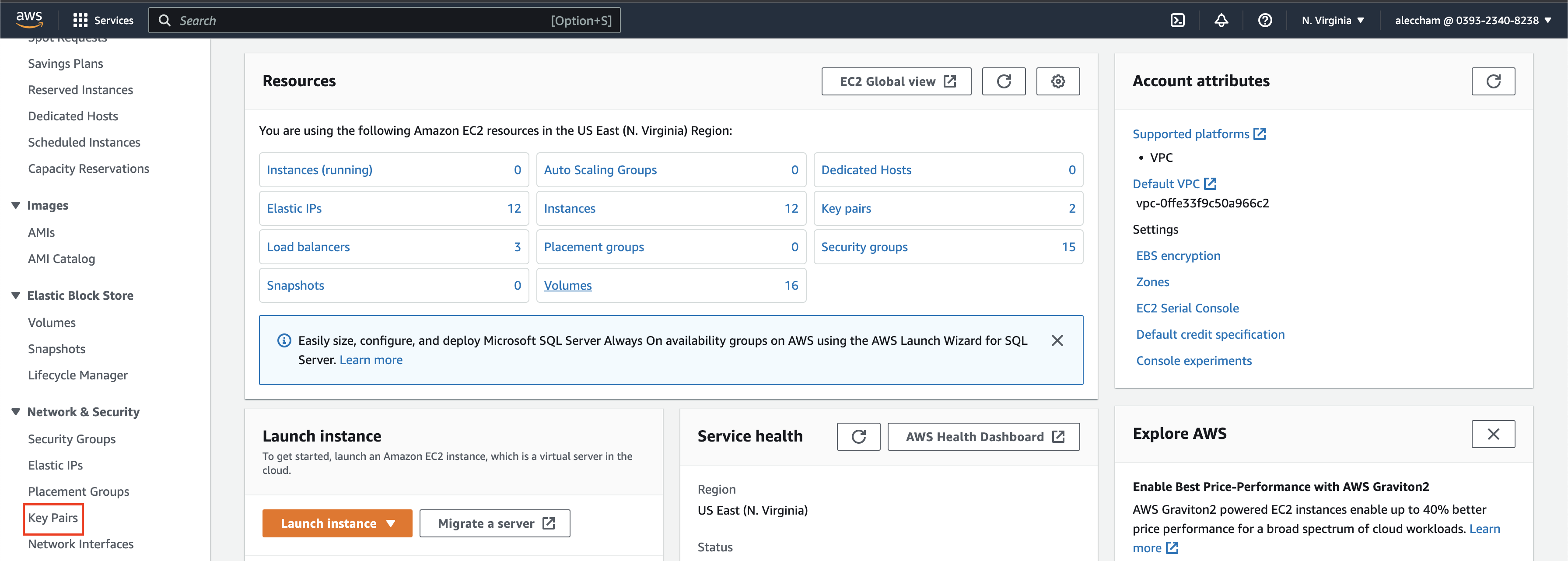
Task: Open the N. Virginia region dropdown
Action: (1333, 21)
